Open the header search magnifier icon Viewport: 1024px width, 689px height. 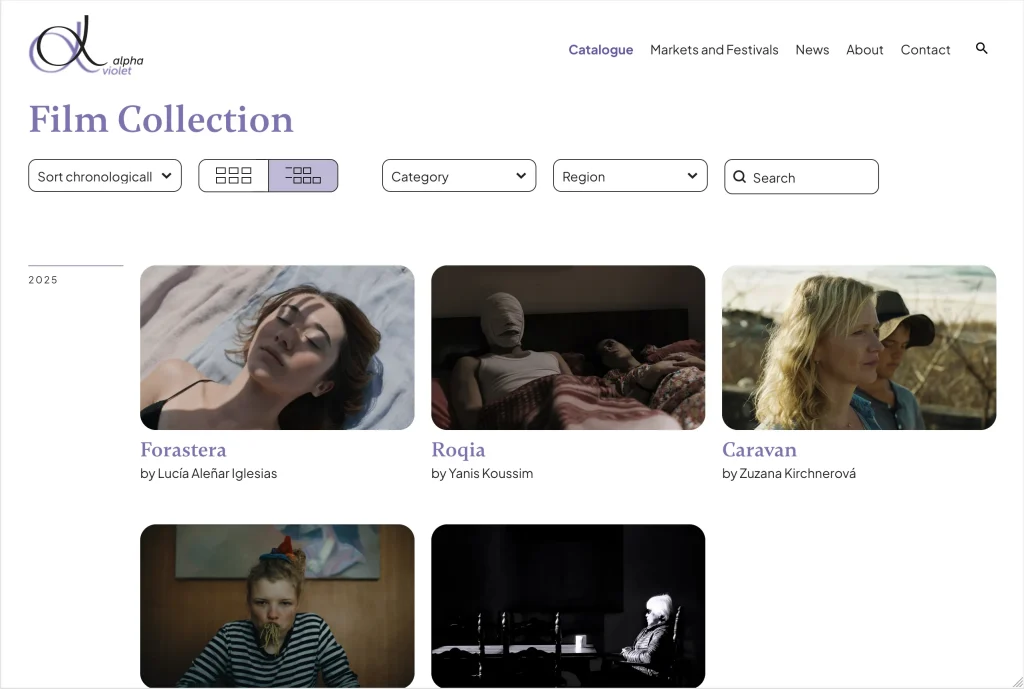(982, 48)
